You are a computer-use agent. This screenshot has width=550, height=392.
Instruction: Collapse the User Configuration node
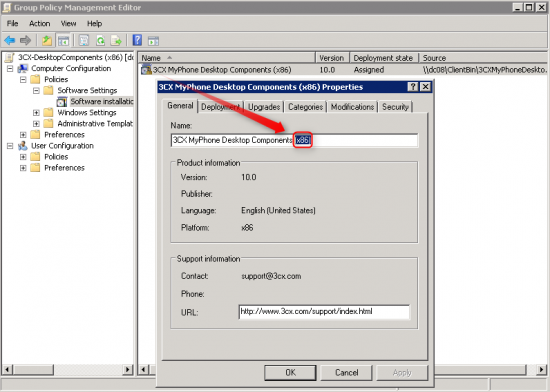(10, 146)
